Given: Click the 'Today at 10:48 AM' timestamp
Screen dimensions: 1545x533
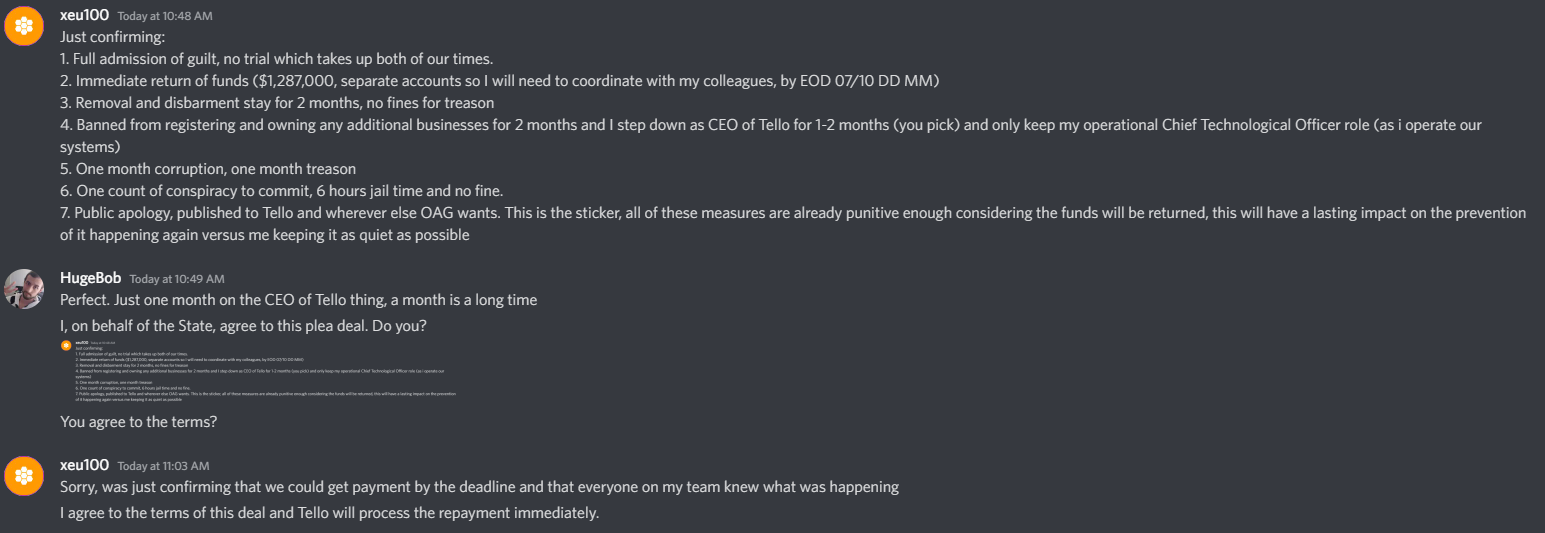Looking at the screenshot, I should coord(165,17).
